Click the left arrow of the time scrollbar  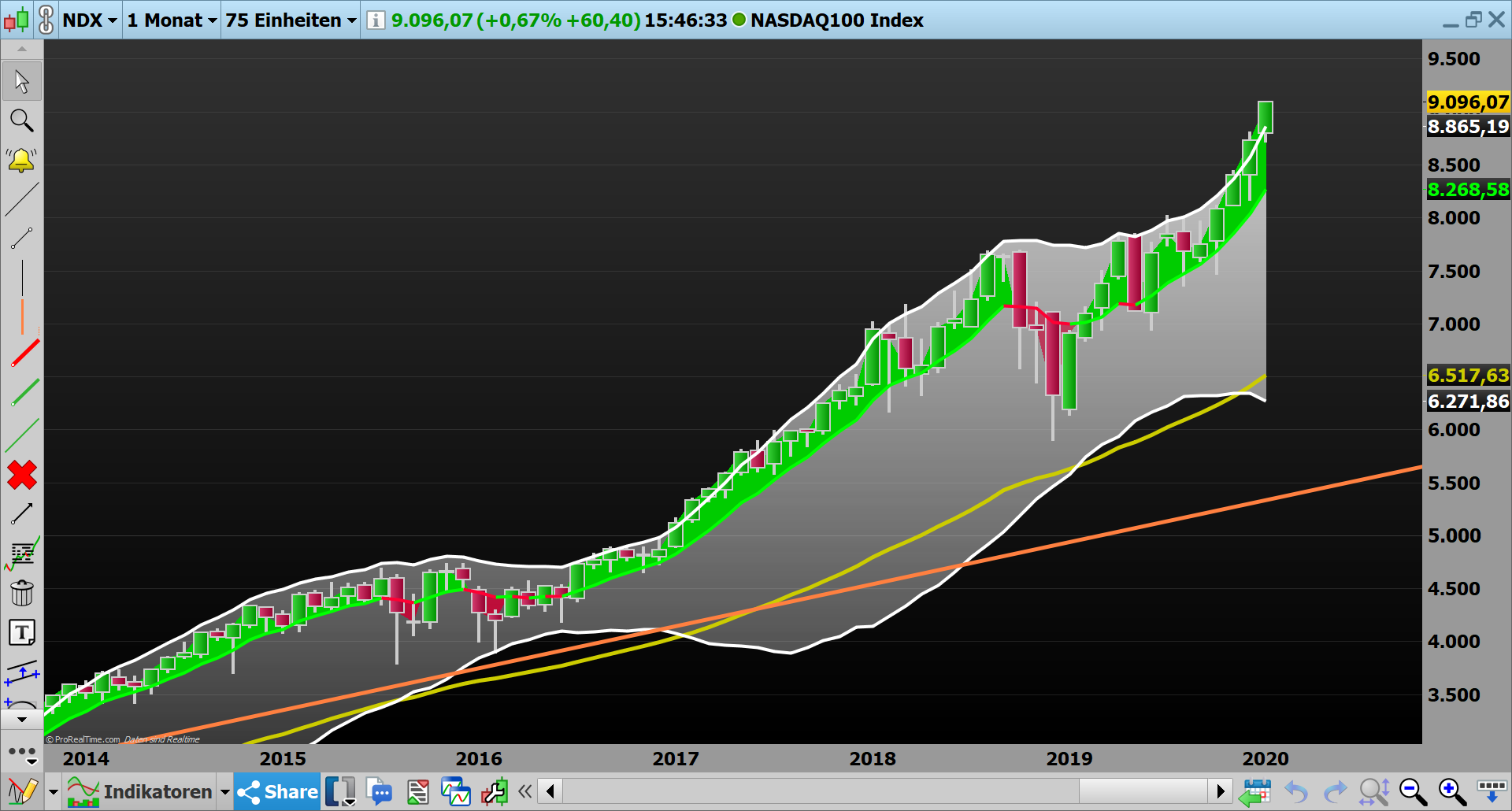coord(550,791)
